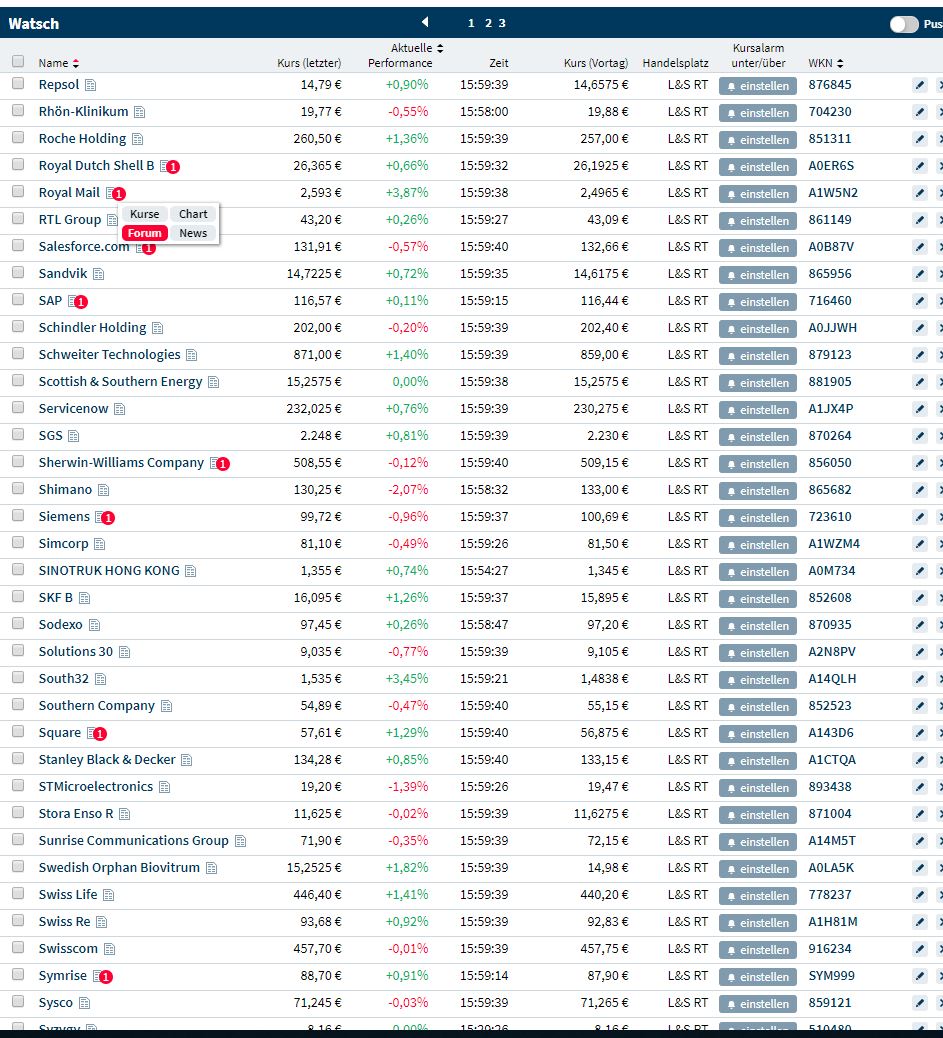Edit the Sysco entry with its pencil icon
This screenshot has width=943, height=1038.
pyautogui.click(x=920, y=1004)
